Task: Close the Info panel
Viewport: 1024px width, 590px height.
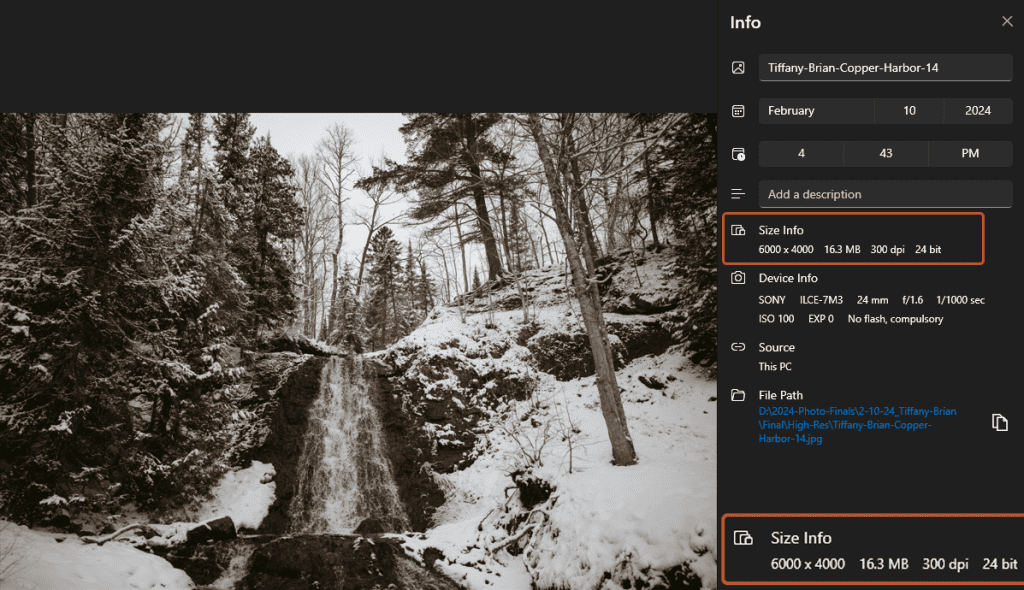Action: [1007, 22]
